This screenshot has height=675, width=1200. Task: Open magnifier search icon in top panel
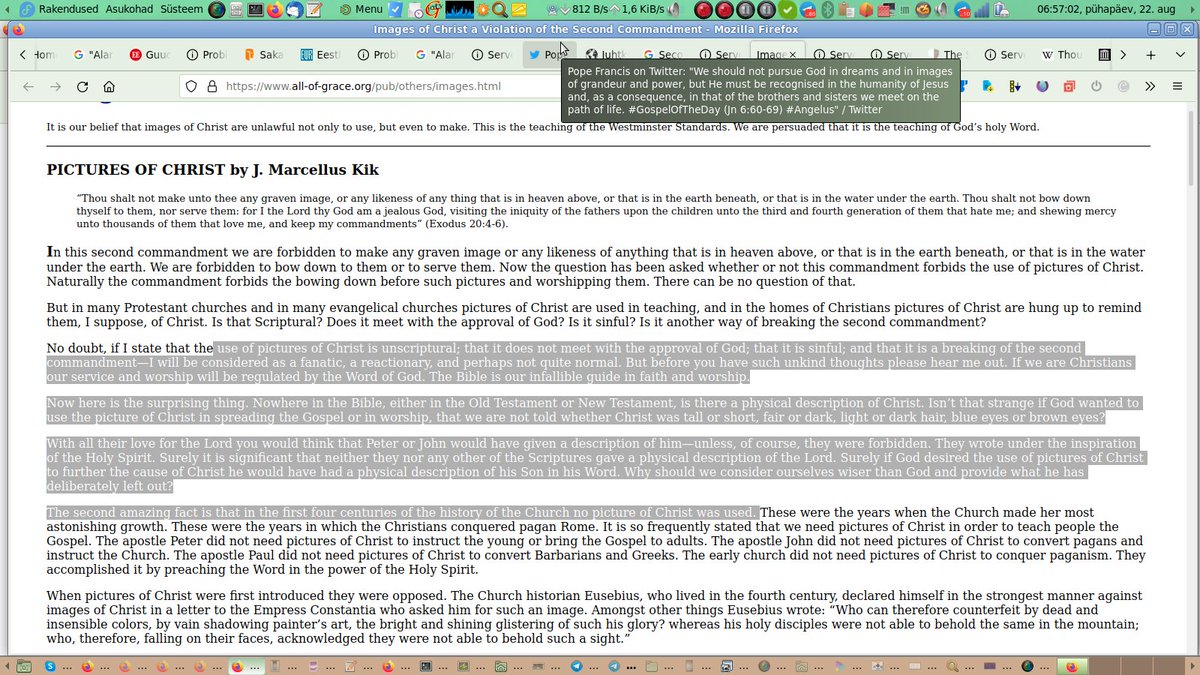tap(499, 9)
